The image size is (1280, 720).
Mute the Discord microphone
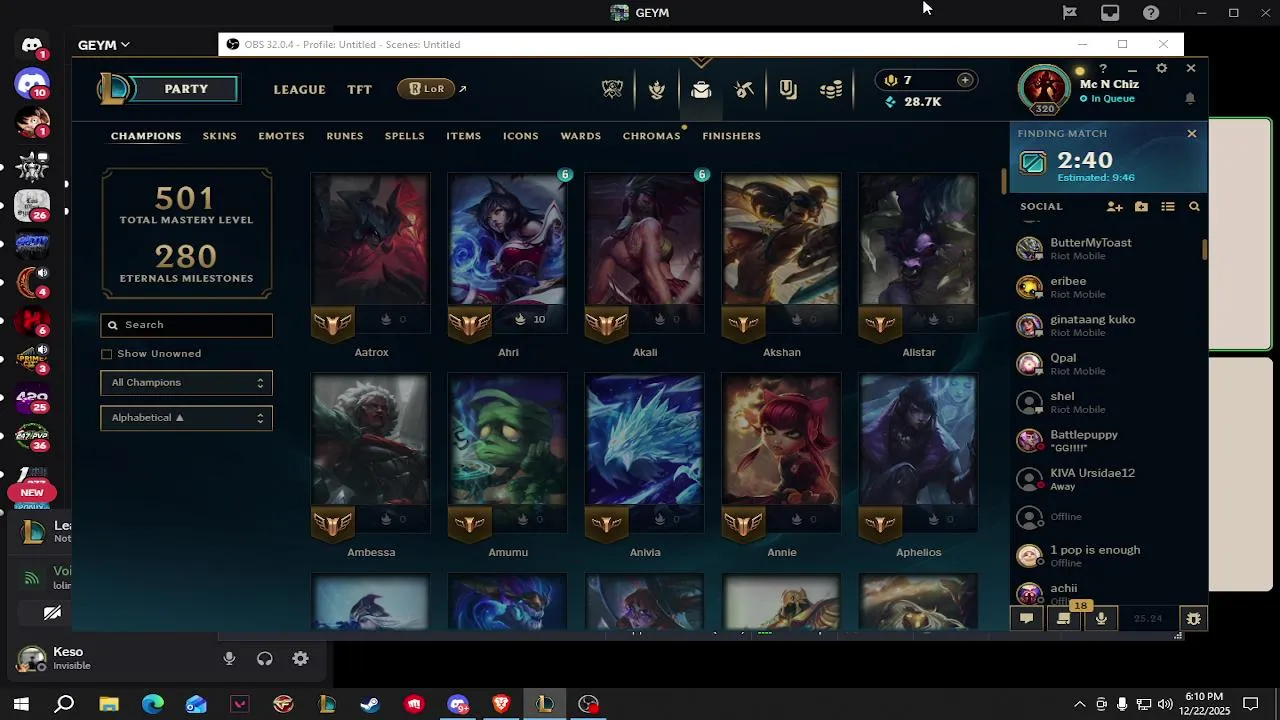(x=229, y=659)
